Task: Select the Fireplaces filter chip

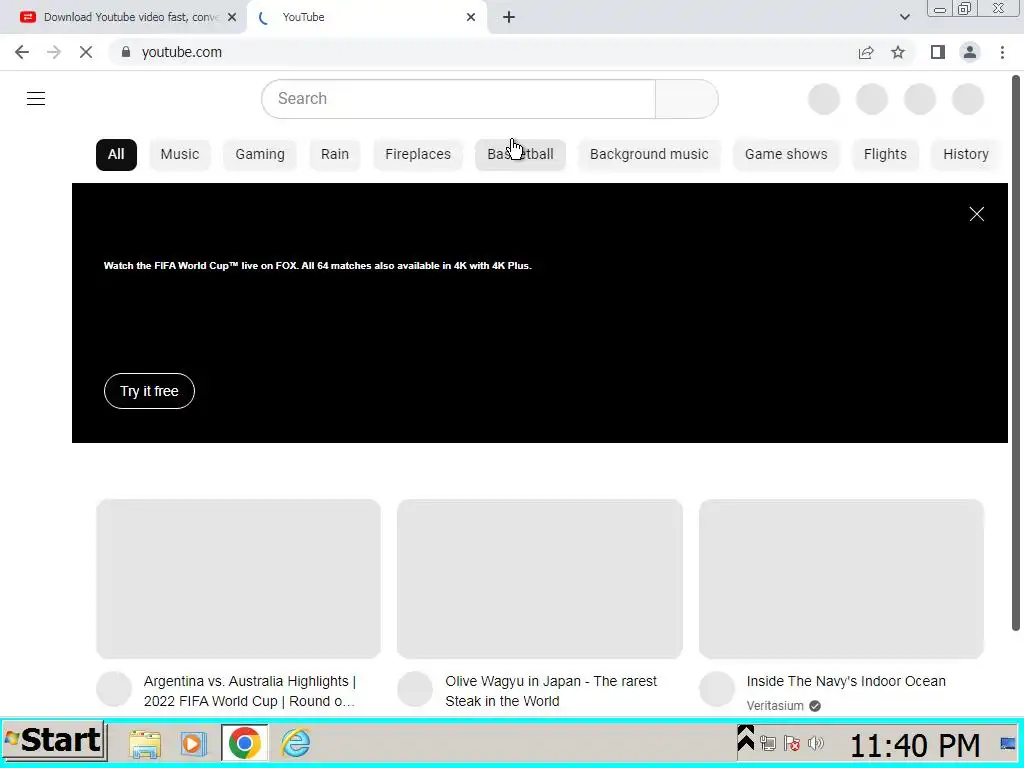Action: (418, 155)
